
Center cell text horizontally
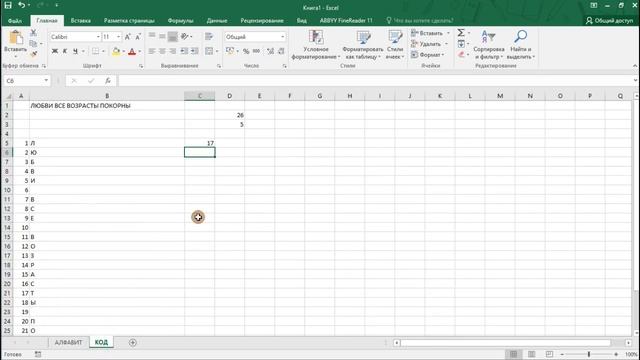point(162,51)
